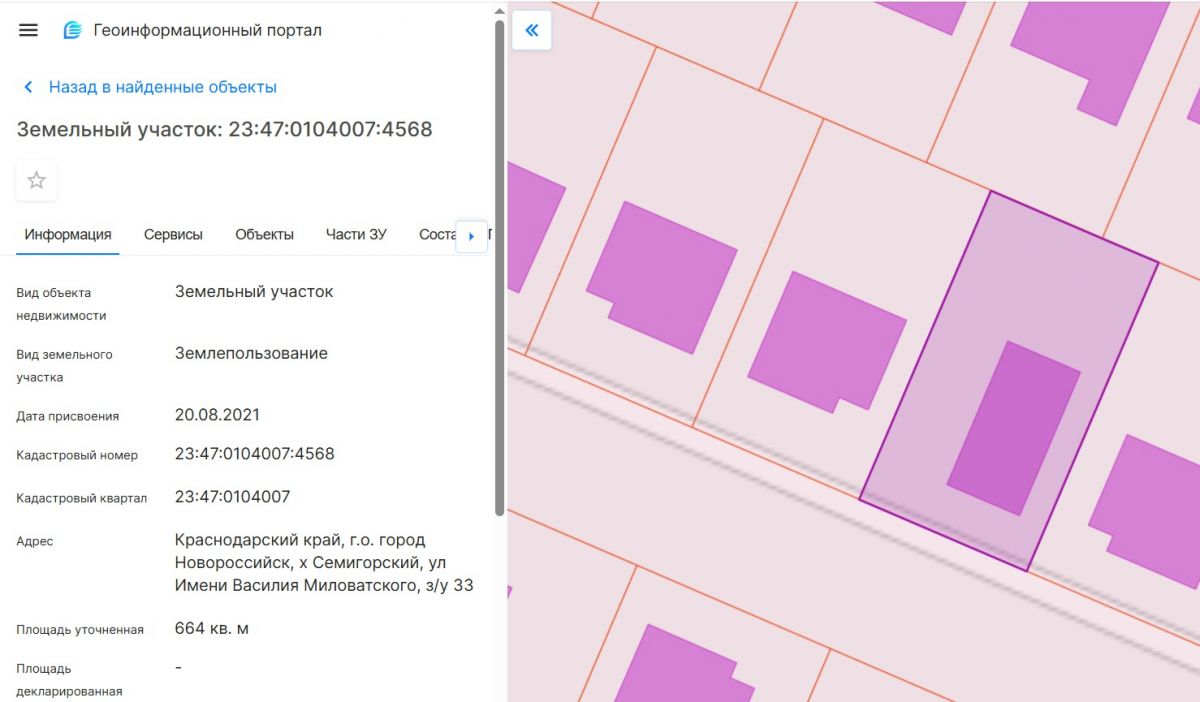Click cadastral quarter value 23:47:0104007
The height and width of the screenshot is (702, 1200).
click(232, 497)
